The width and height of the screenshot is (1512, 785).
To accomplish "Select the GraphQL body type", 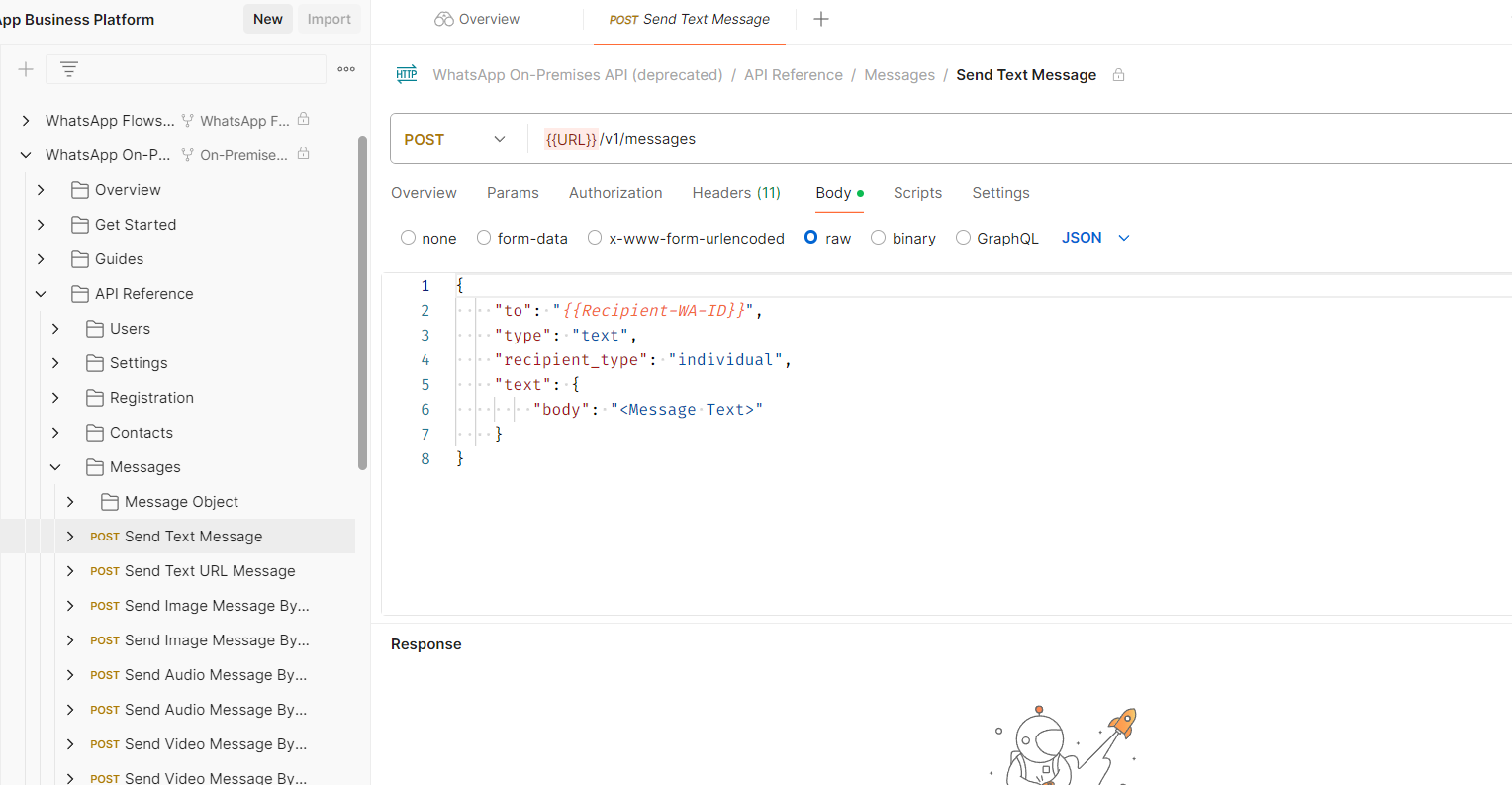I will [x=963, y=238].
